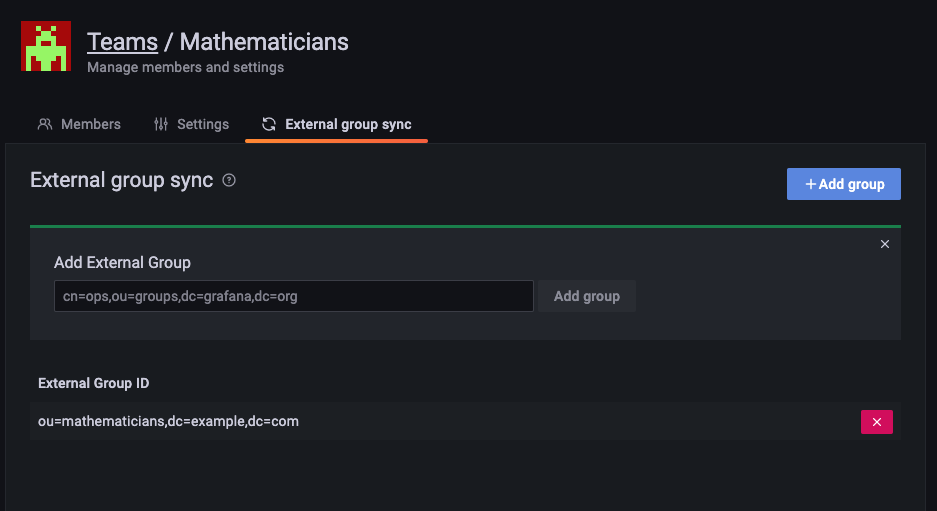
Task: Delete the ou=mathematicians group with the red X
Action: [877, 422]
